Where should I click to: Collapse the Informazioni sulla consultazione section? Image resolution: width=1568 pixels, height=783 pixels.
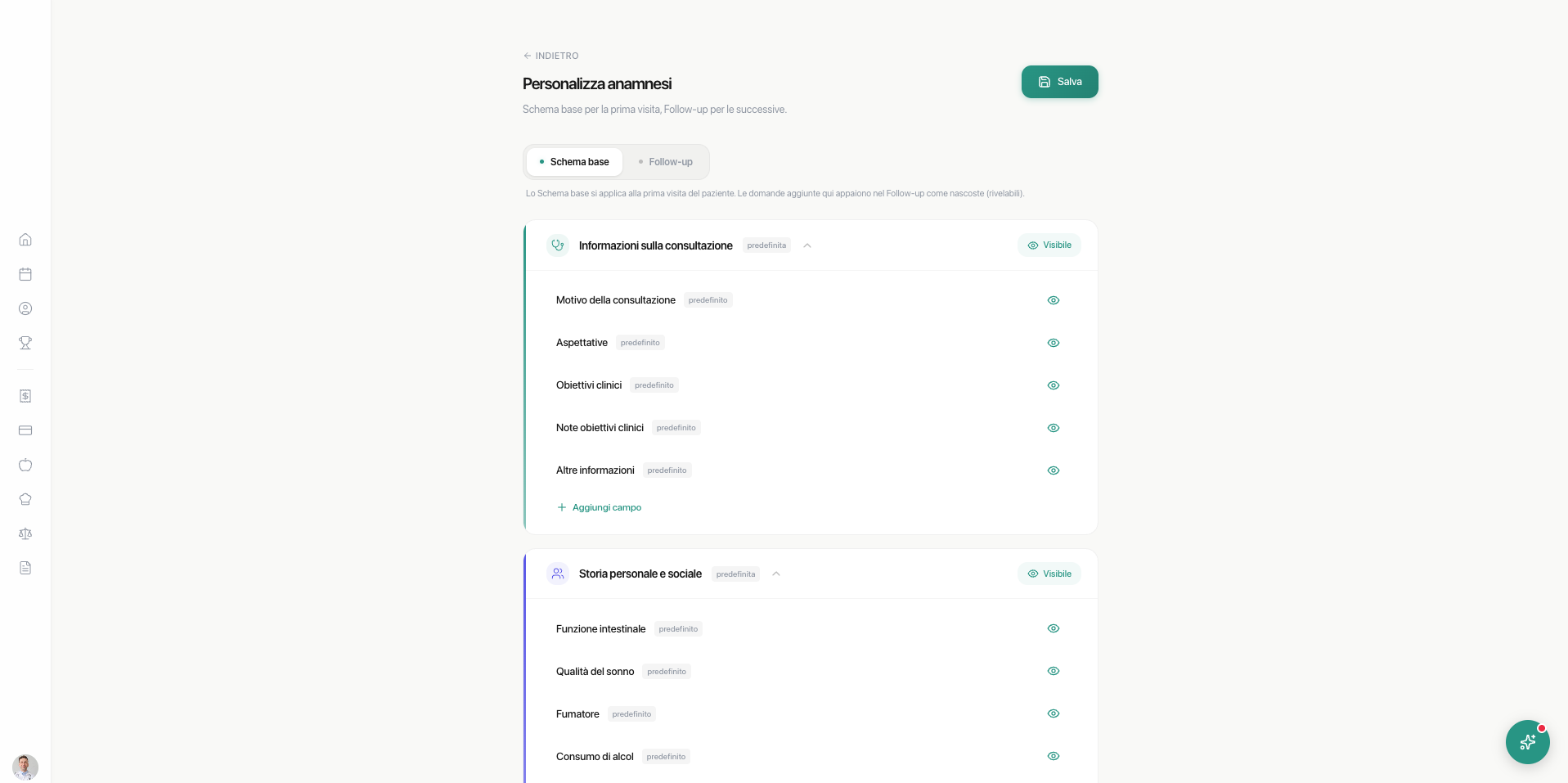point(807,245)
